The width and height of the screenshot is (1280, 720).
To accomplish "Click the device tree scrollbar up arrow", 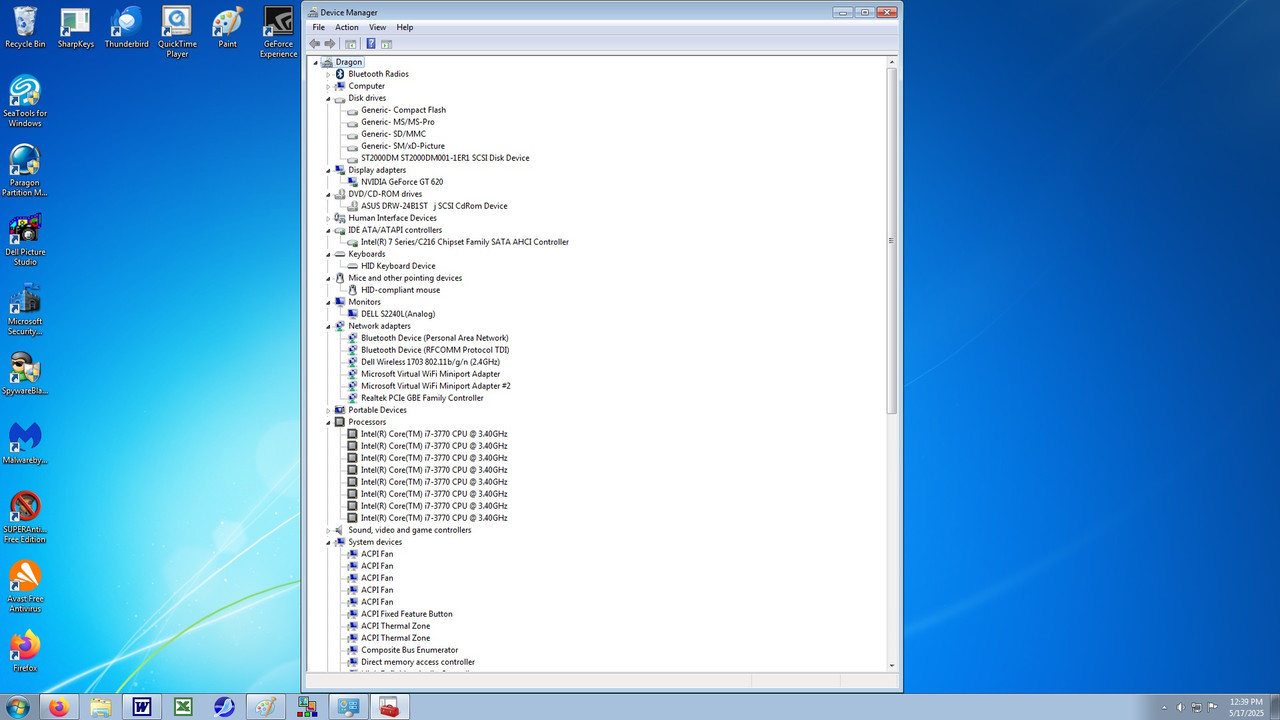I will coord(892,62).
